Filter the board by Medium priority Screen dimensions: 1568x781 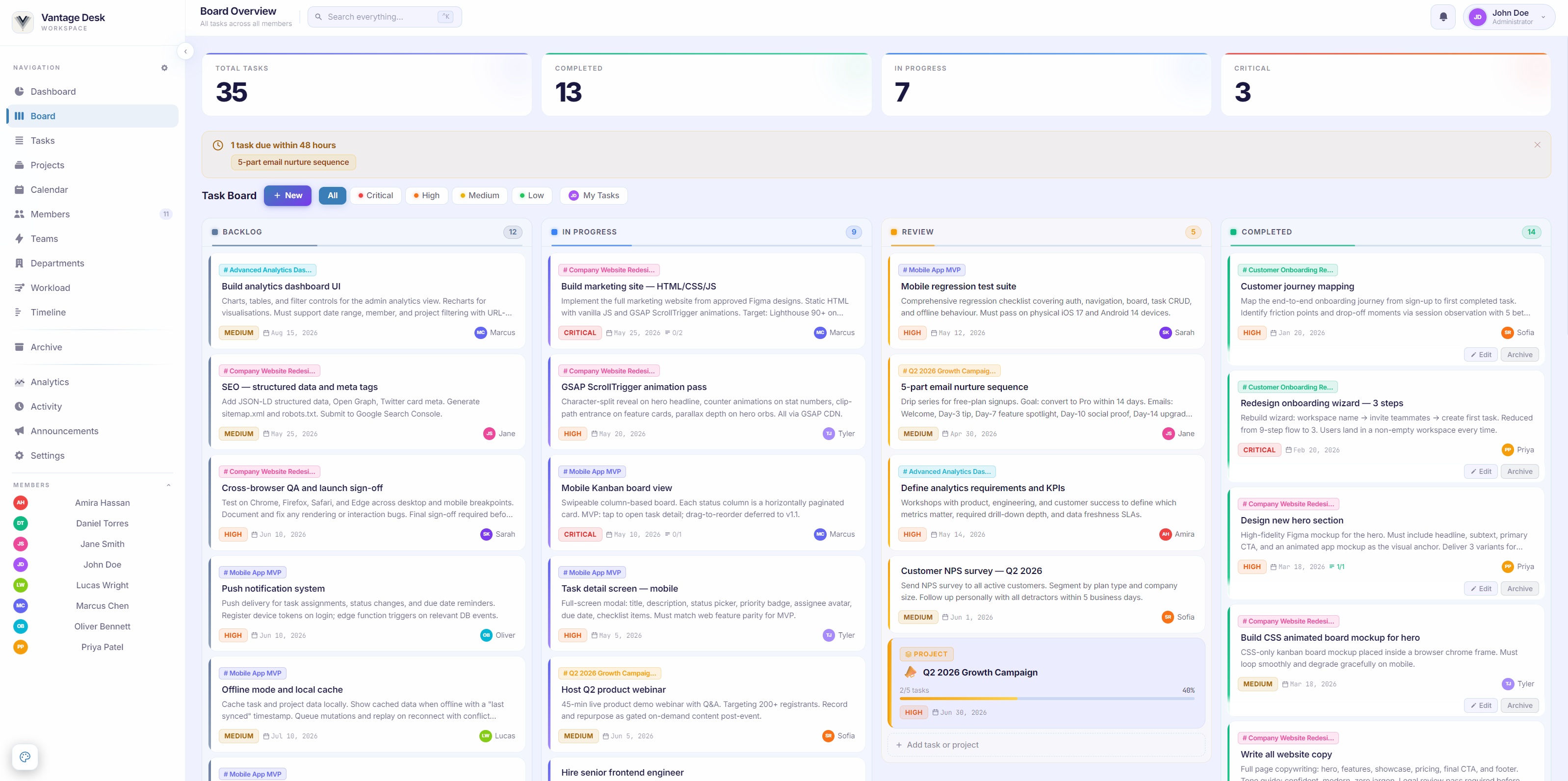coord(480,195)
